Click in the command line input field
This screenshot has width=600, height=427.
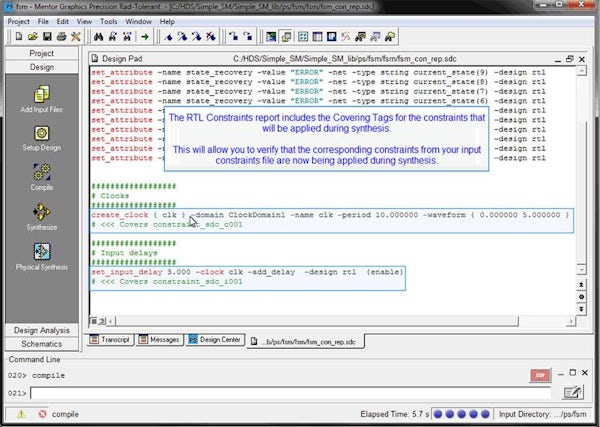(290, 393)
